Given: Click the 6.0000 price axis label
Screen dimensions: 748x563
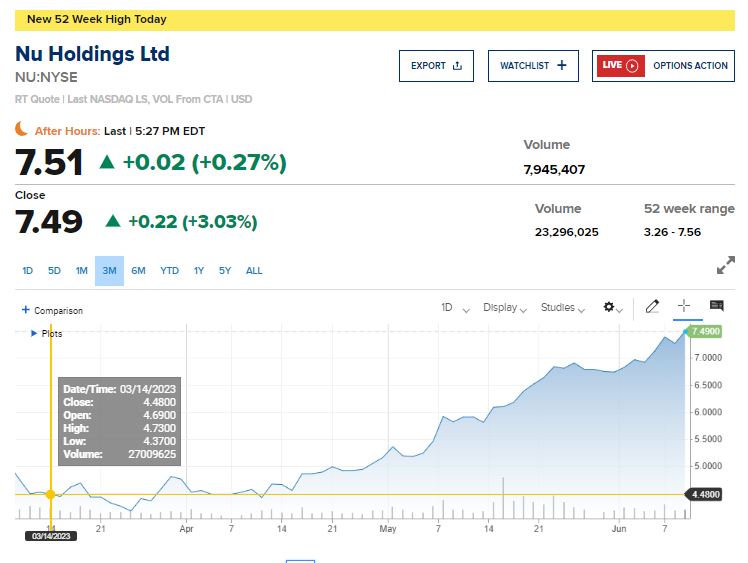Looking at the screenshot, I should tap(708, 412).
